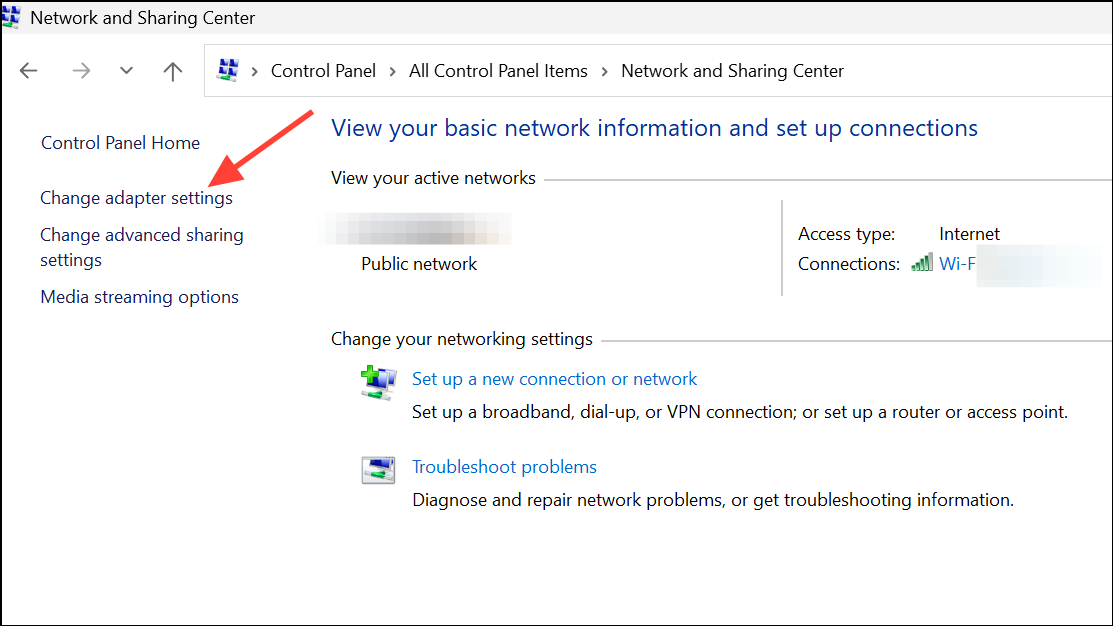Open Change adapter settings

(136, 198)
